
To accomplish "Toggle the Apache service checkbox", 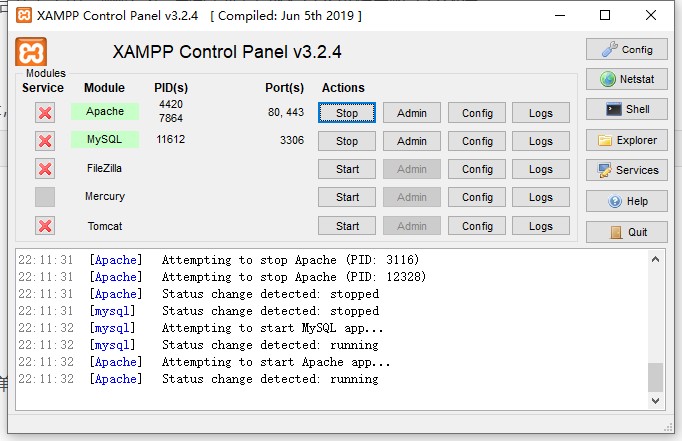I will [x=45, y=113].
